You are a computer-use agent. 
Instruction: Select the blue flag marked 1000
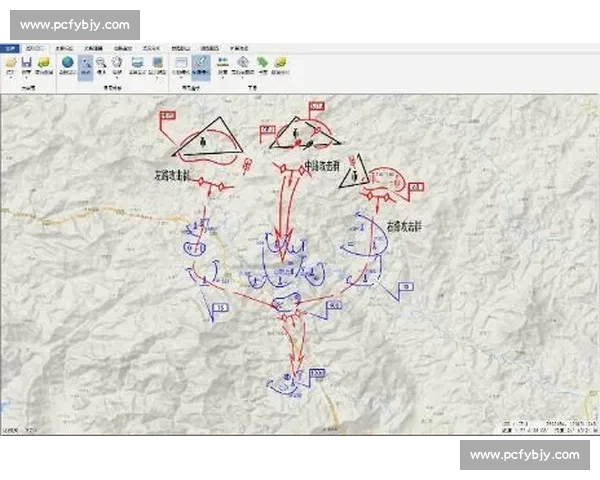(x=317, y=374)
